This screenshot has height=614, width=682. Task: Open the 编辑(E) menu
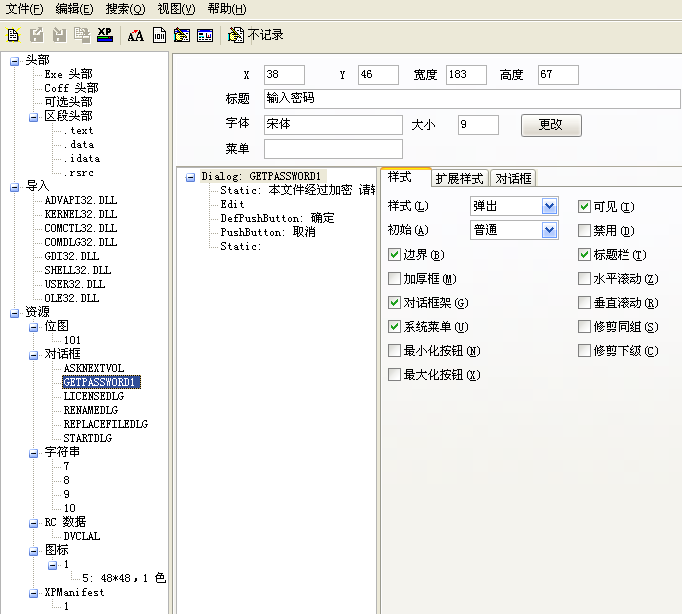tap(74, 9)
